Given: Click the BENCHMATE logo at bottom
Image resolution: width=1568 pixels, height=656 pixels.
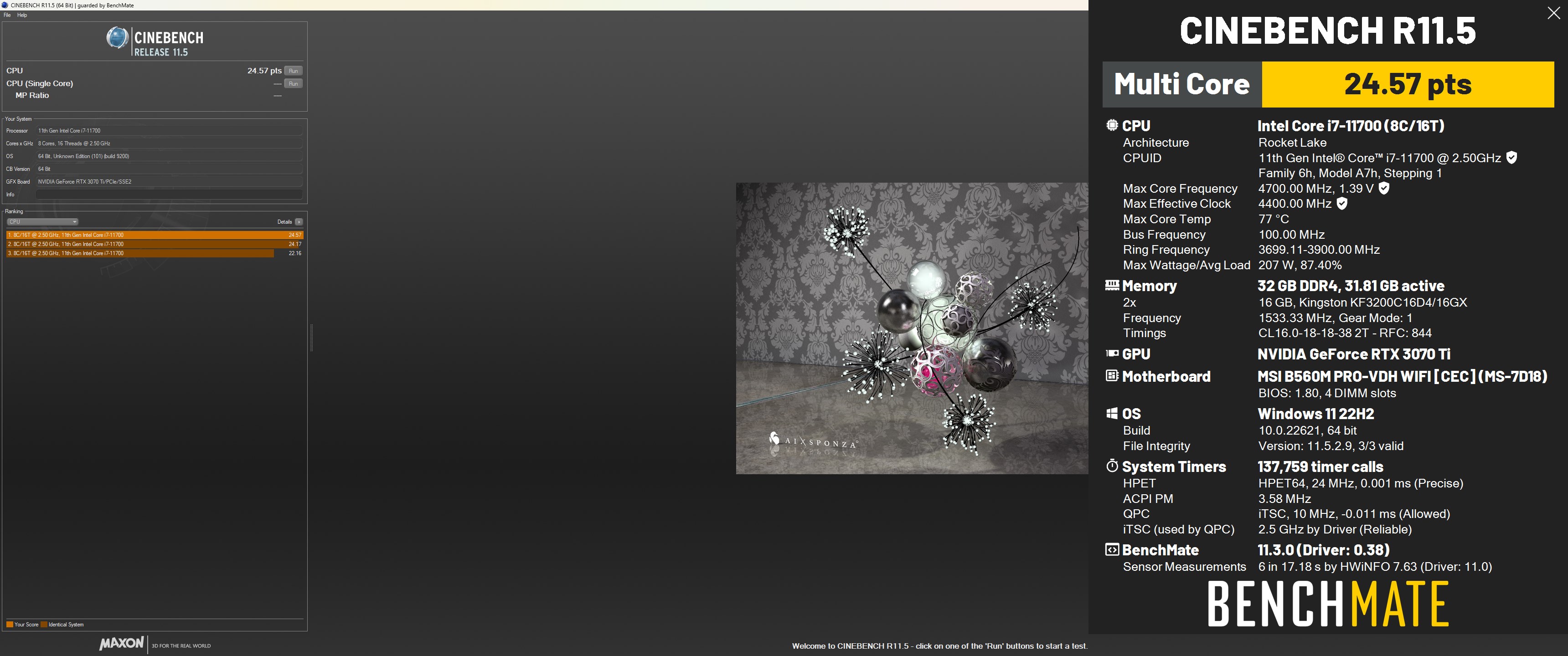Looking at the screenshot, I should point(1328,604).
